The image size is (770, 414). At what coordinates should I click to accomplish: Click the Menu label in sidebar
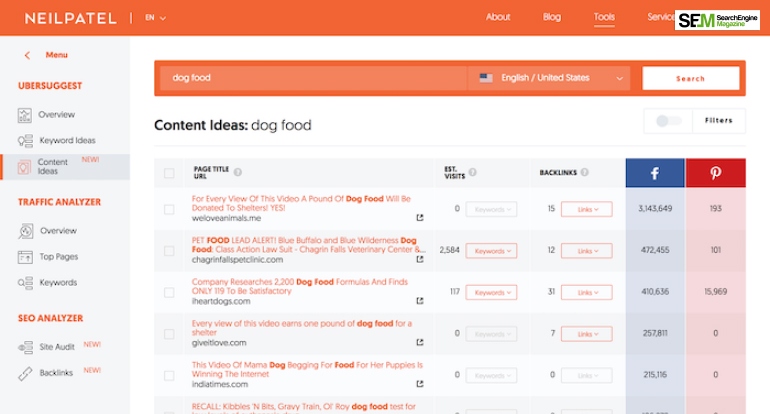click(56, 55)
